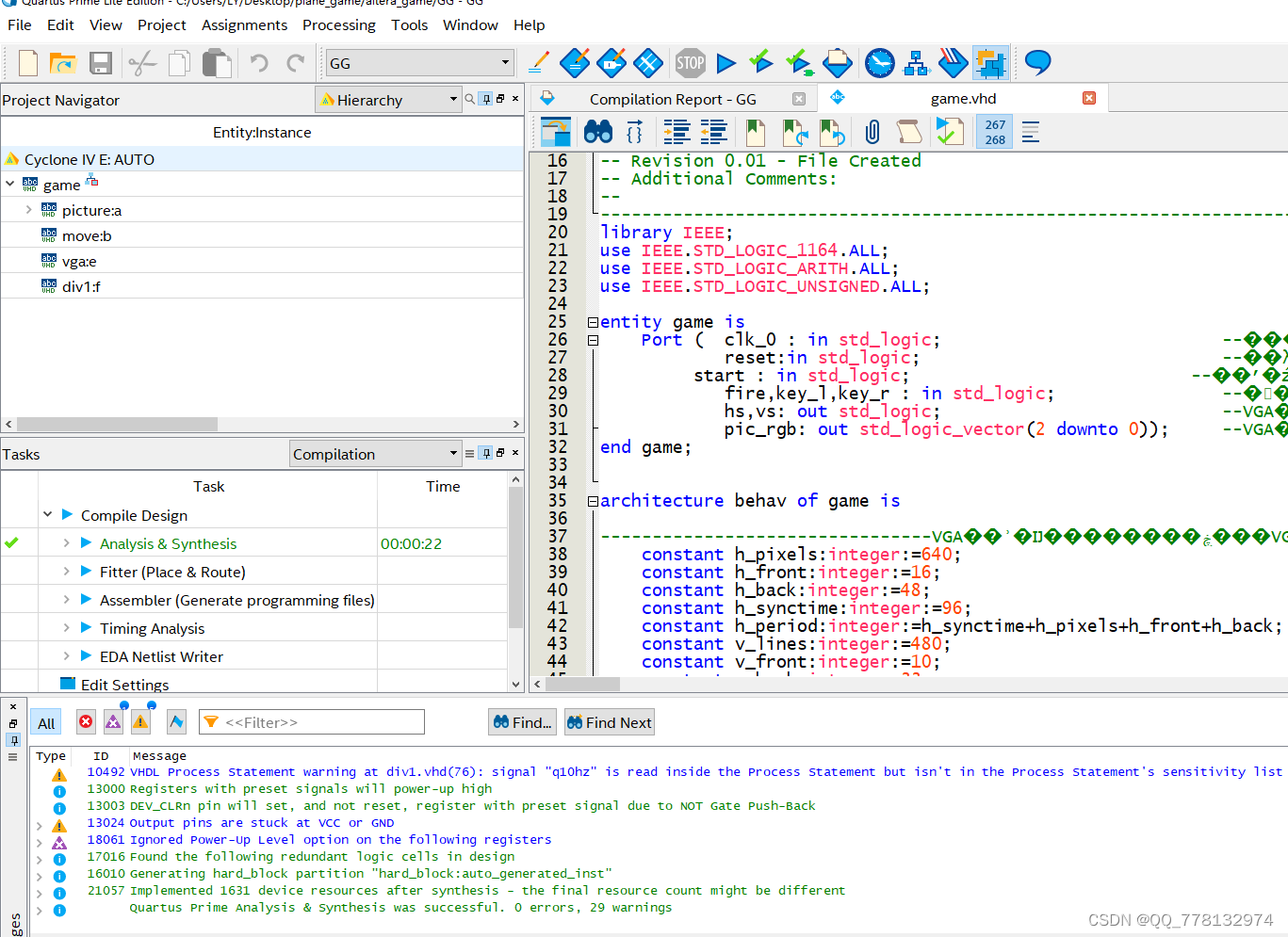1288x937 pixels.
Task: Open the Assignment Editor pencil icon
Action: pos(539,63)
